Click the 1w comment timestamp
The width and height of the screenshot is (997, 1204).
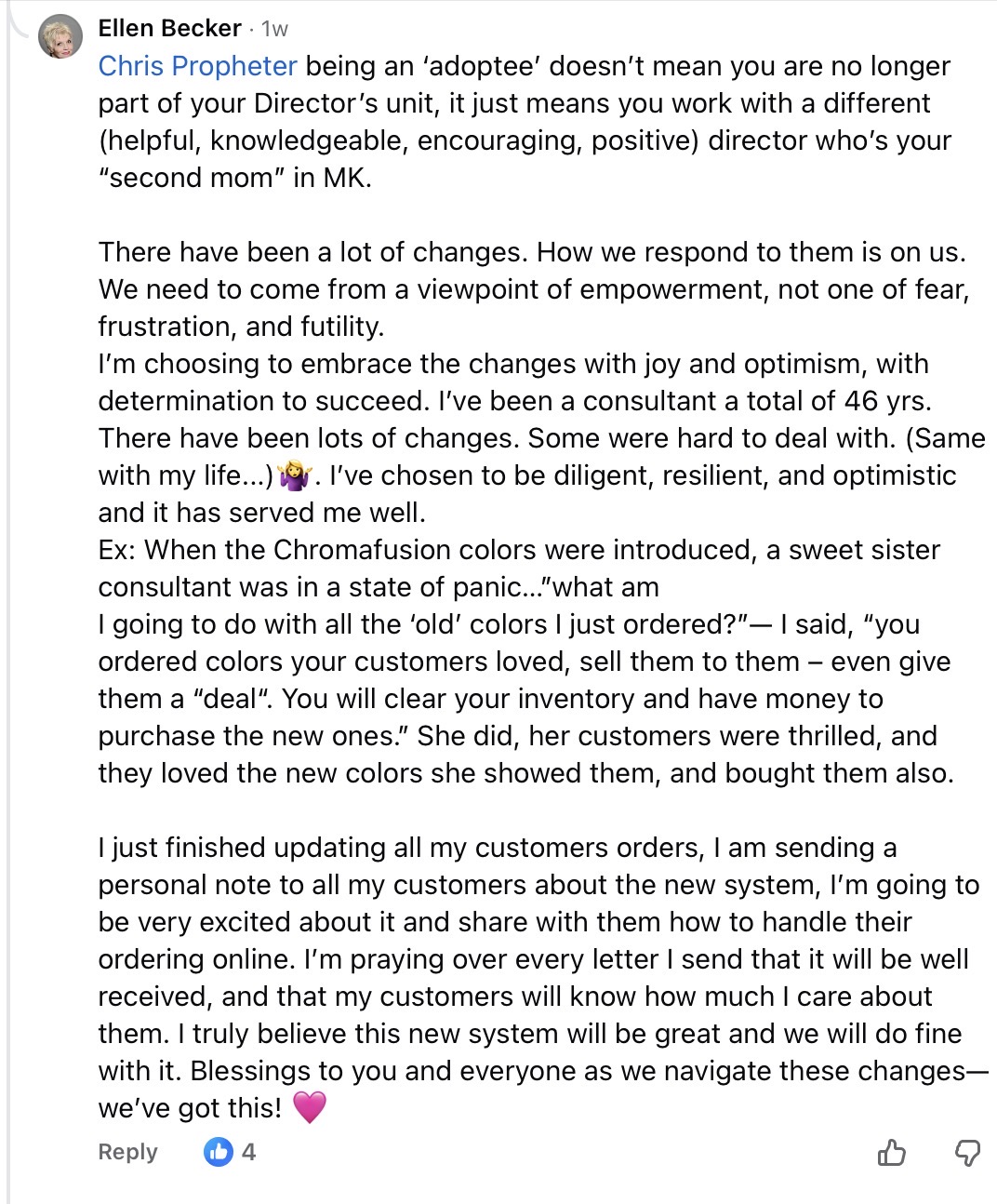click(x=274, y=30)
